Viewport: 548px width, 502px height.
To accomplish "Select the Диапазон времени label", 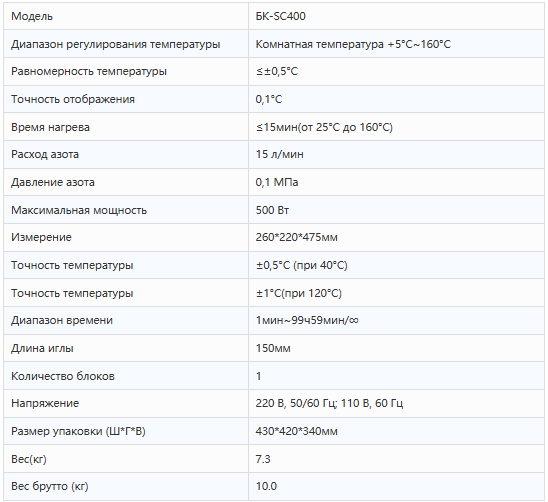I will [x=62, y=320].
